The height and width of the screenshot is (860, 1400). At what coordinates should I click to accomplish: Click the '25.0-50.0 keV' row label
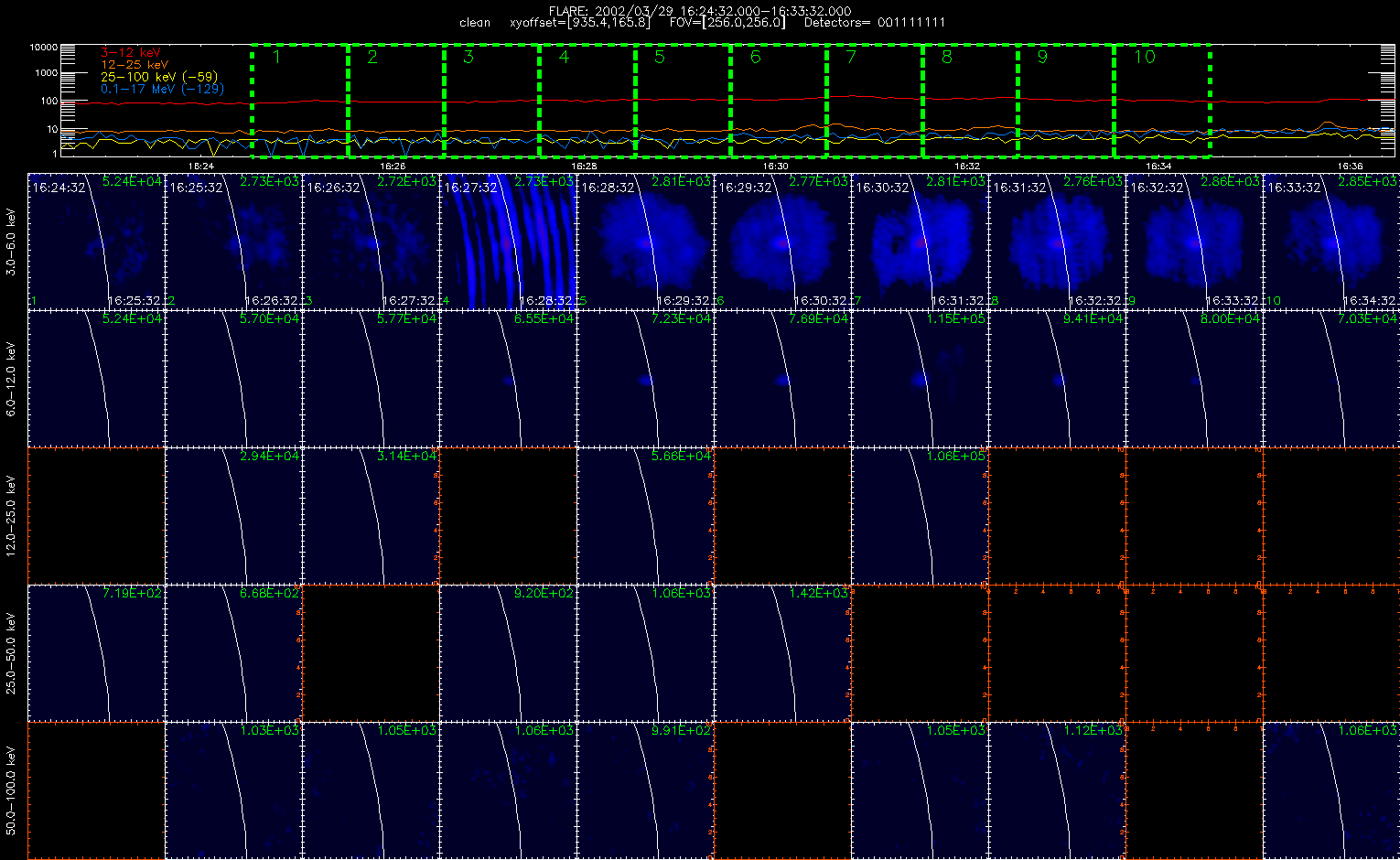[x=11, y=652]
